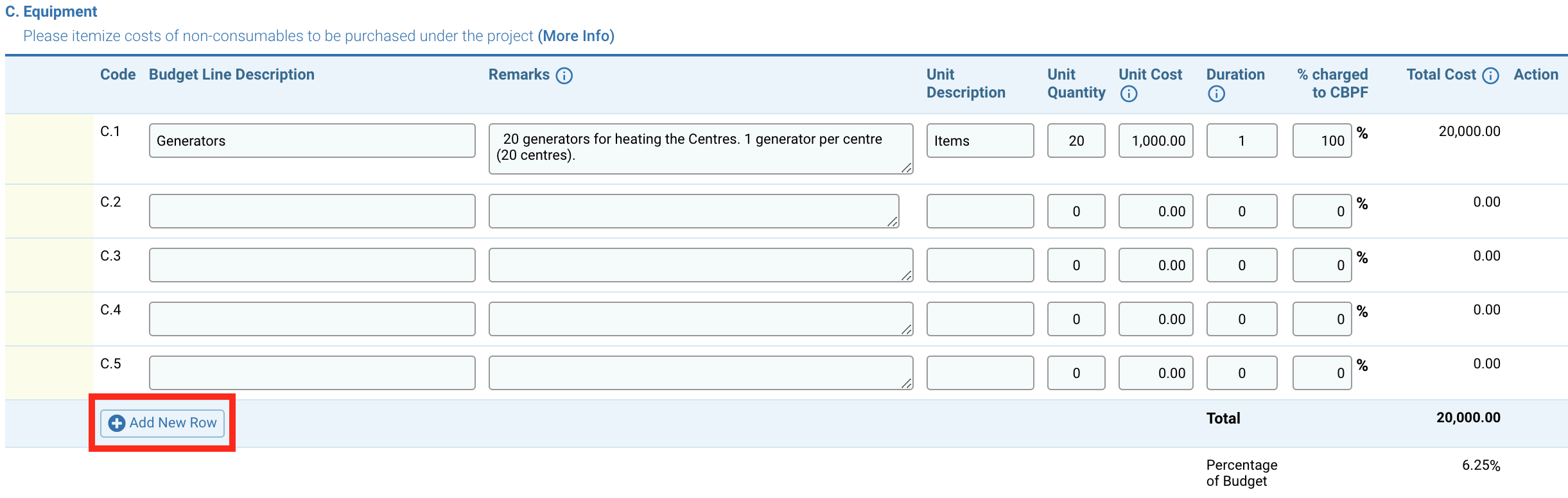The image size is (1568, 498).
Task: Click the C.3 remarks field
Action: pos(701,265)
